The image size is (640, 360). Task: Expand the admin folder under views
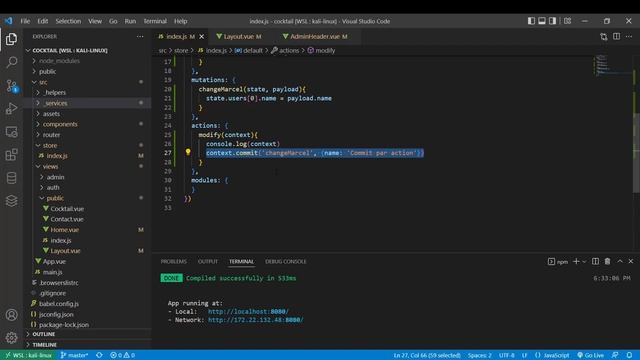(x=87, y=177)
